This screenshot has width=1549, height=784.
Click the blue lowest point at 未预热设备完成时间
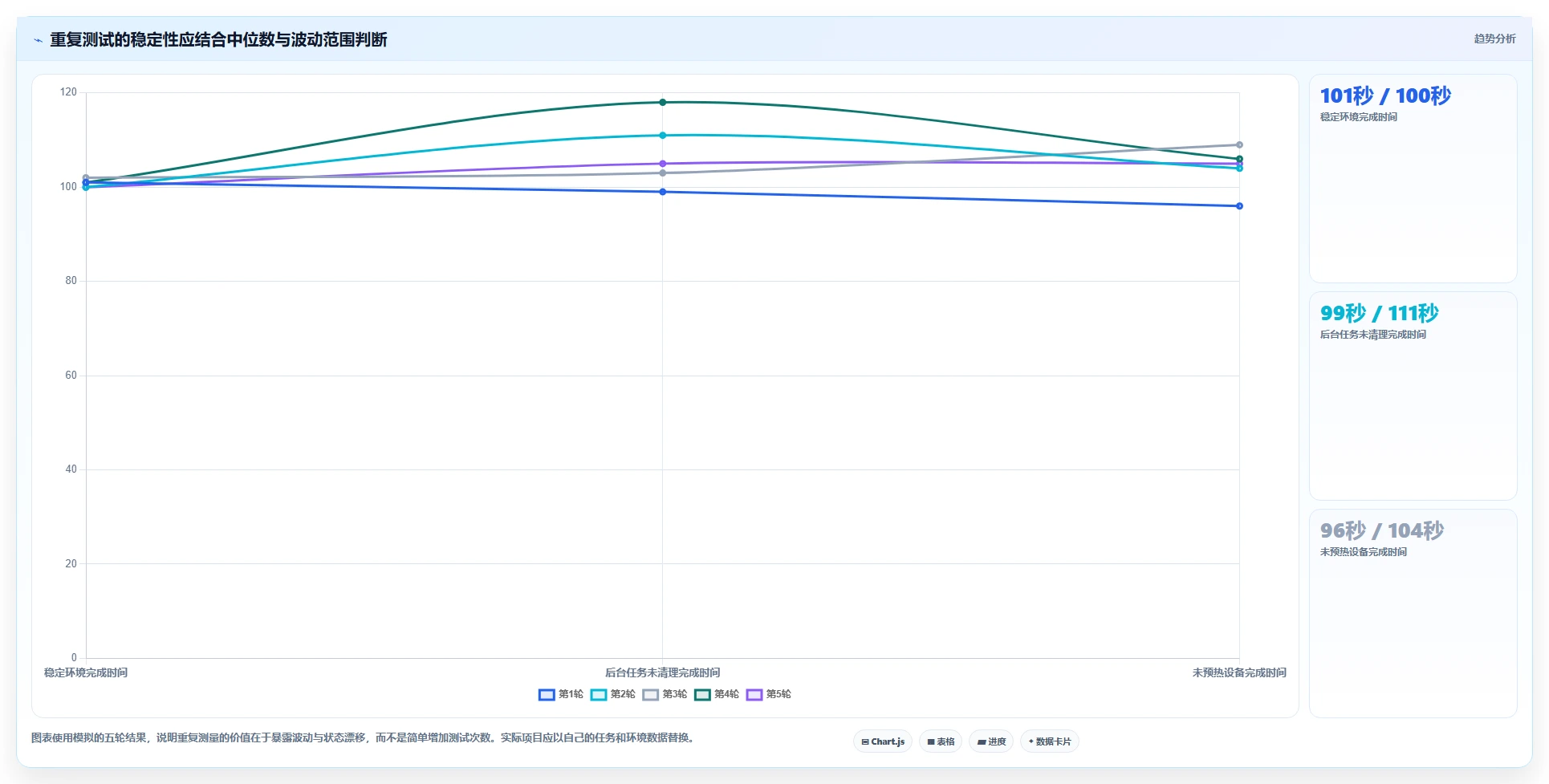tap(1239, 206)
